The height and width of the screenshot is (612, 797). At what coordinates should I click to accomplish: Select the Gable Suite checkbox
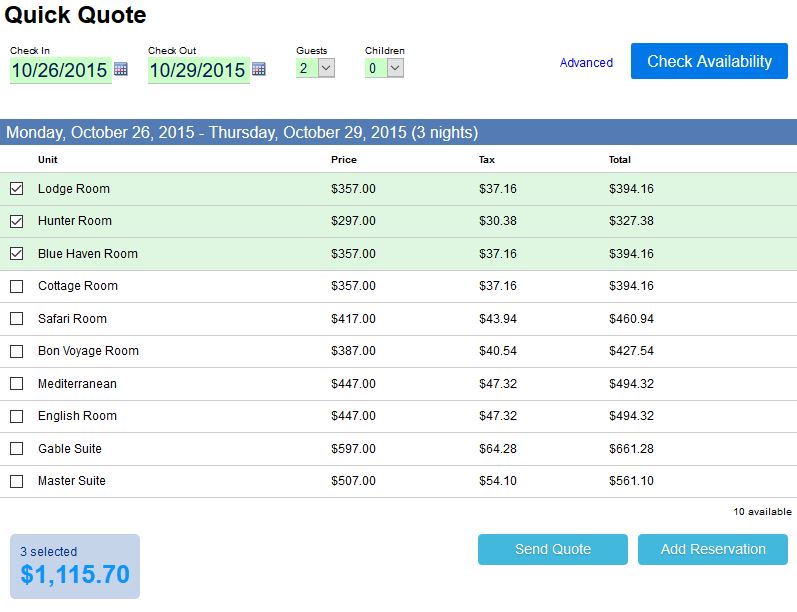pos(16,448)
